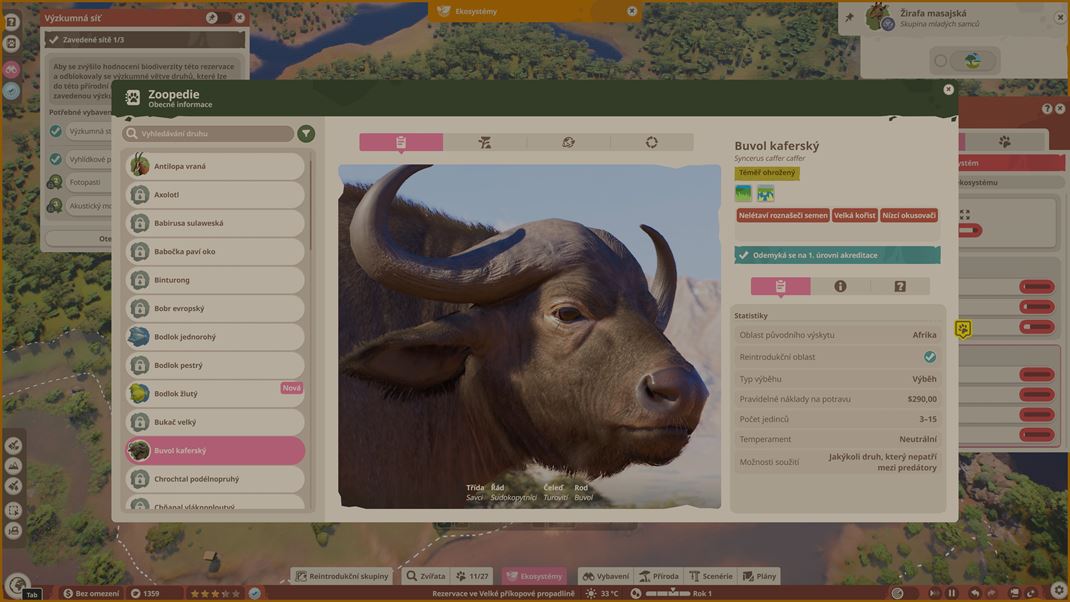Image resolution: width=1070 pixels, height=602 pixels.
Task: Focus the Vyhledávání druhu search field
Action: [208, 134]
